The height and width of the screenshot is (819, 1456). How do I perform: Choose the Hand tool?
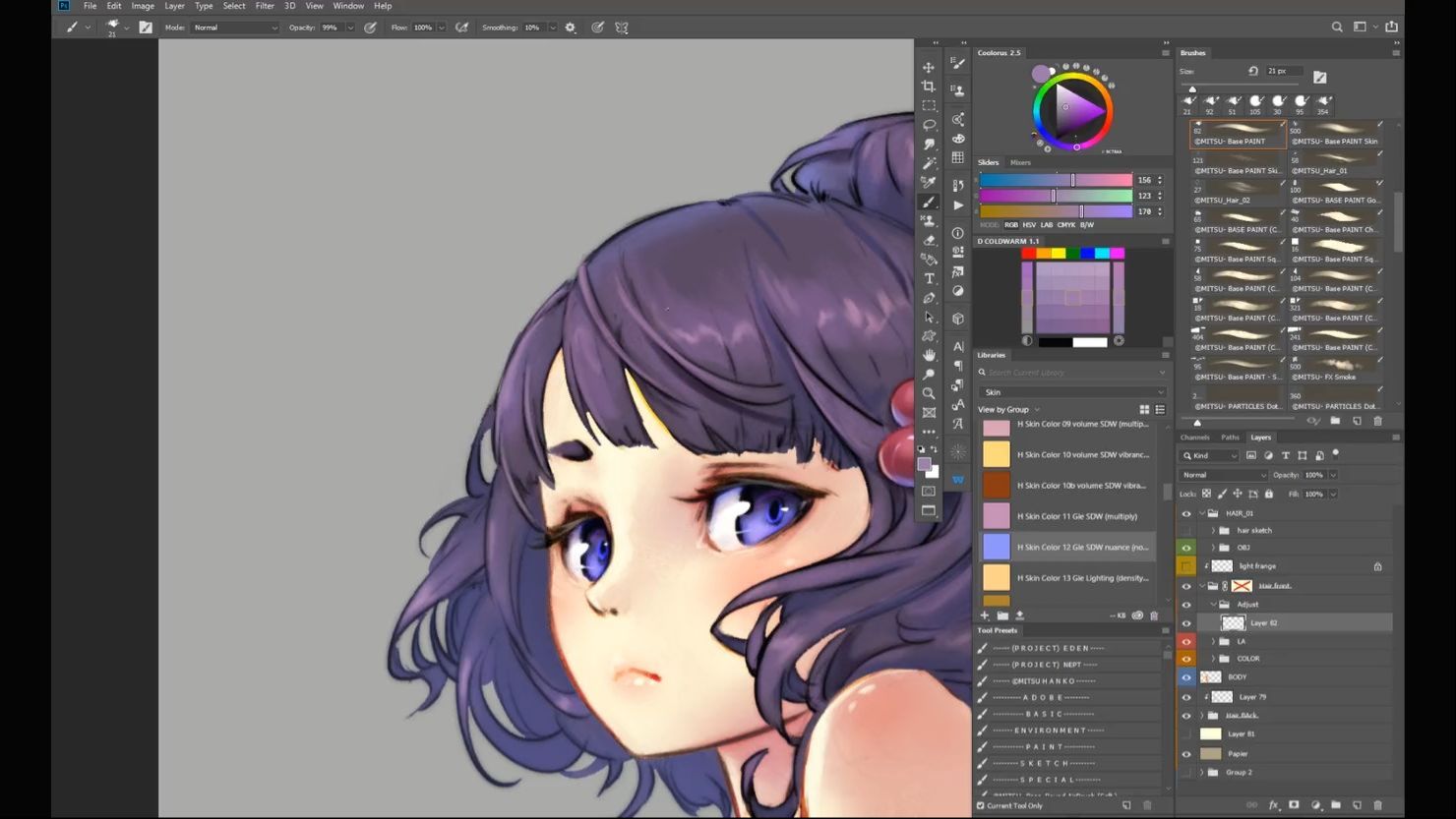pyautogui.click(x=928, y=355)
